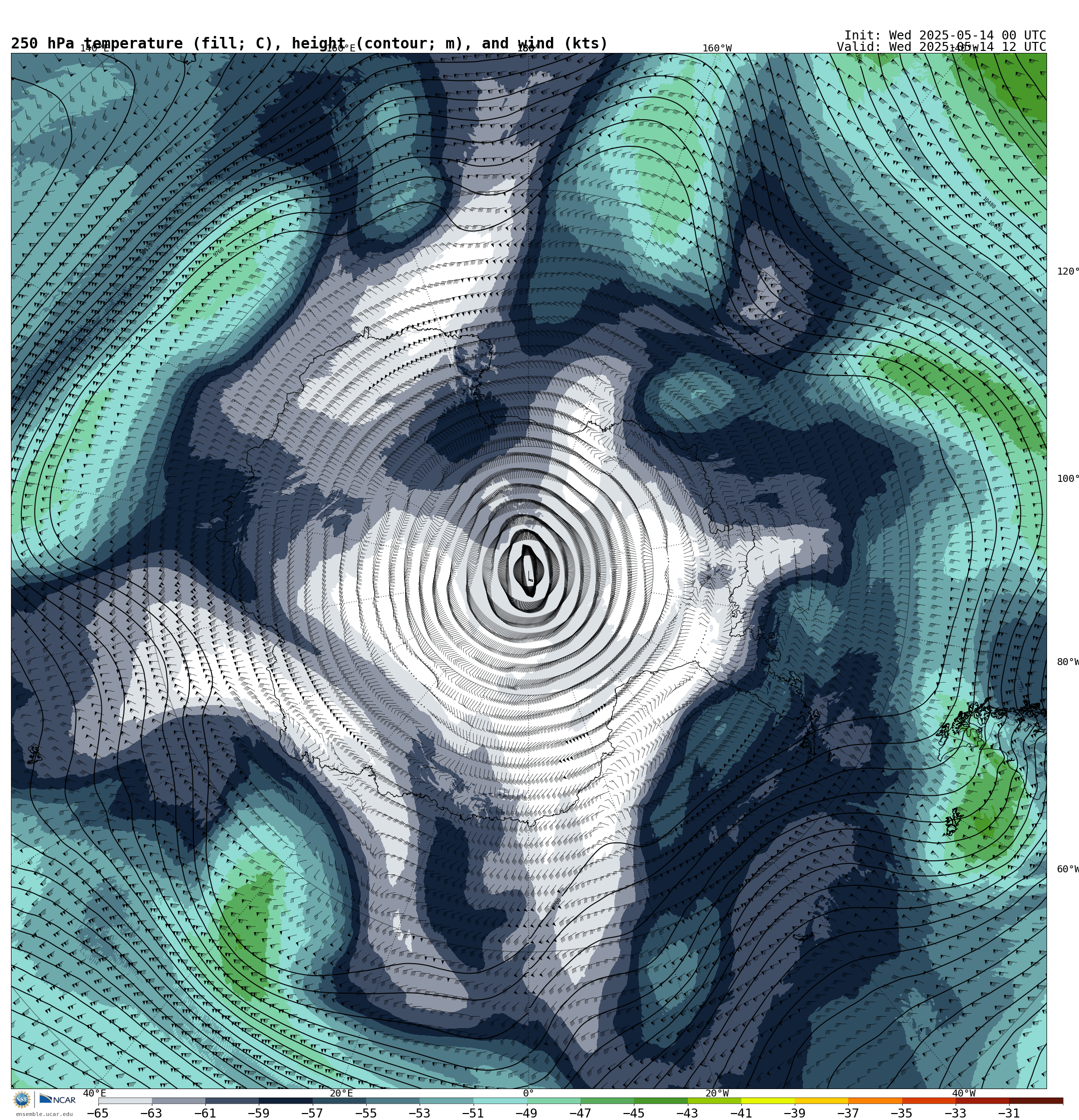Click the -41 colorbar tick label

pyautogui.click(x=741, y=1113)
